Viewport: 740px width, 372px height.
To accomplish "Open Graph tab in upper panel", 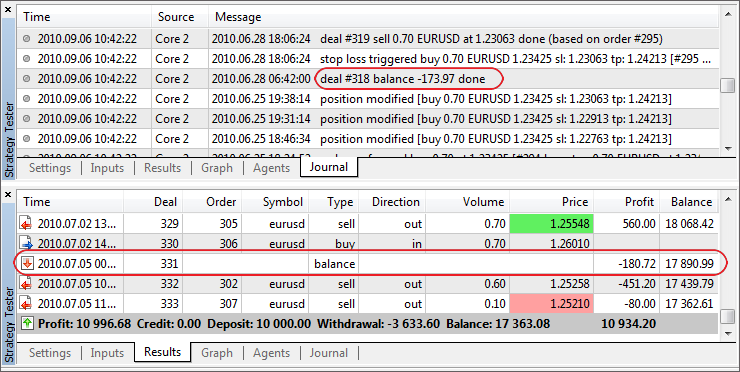I will pyautogui.click(x=217, y=168).
